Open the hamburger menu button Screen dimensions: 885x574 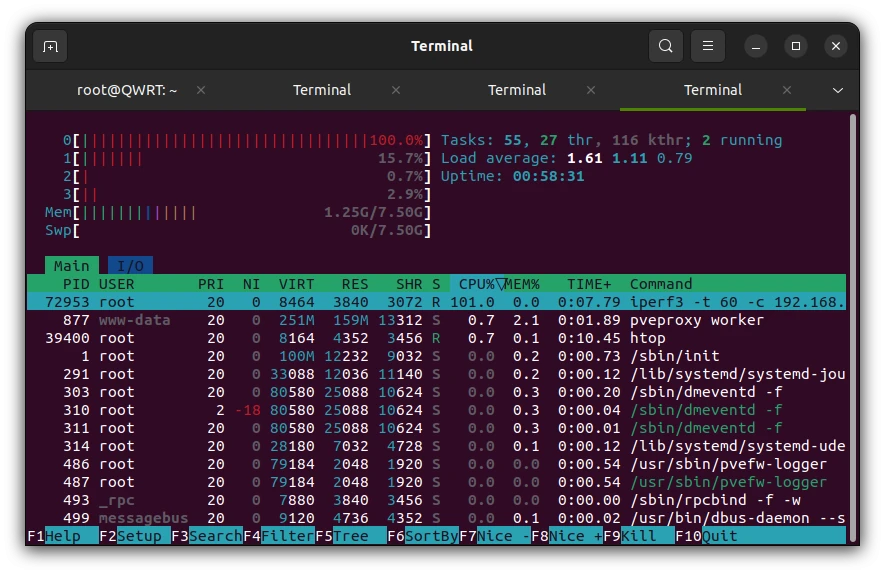click(708, 46)
